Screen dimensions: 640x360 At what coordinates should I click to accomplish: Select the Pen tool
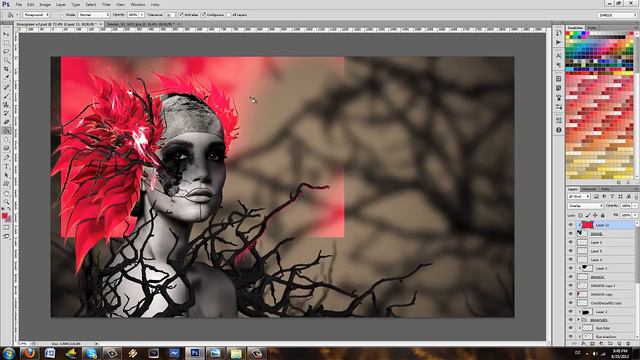point(6,158)
